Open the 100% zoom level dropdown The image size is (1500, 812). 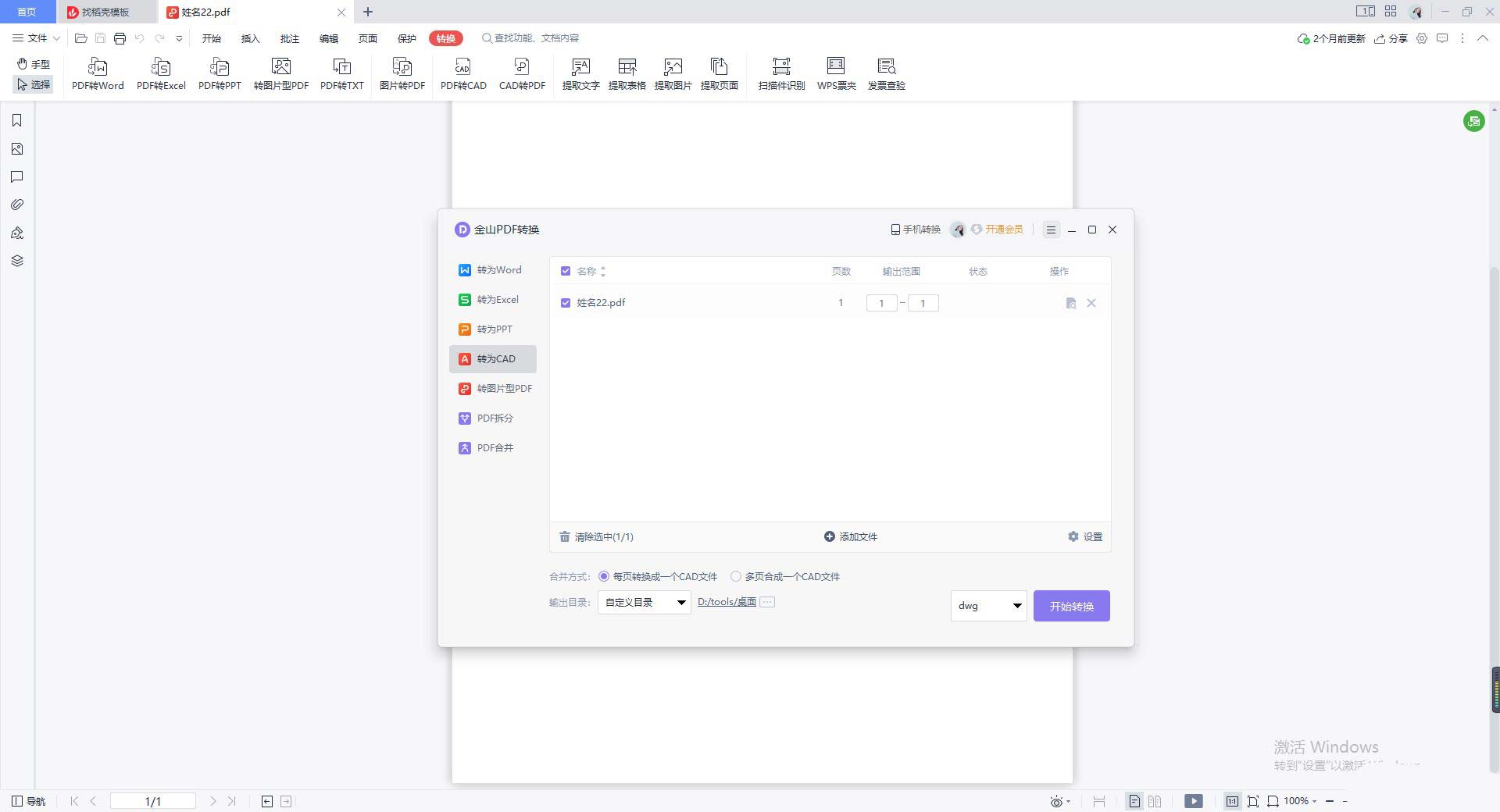click(1300, 801)
